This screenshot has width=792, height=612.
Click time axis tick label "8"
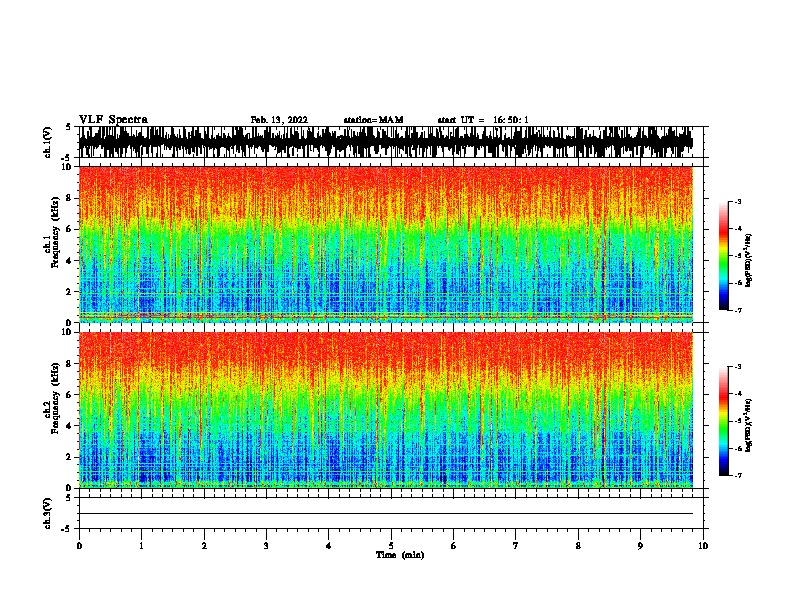(x=578, y=546)
